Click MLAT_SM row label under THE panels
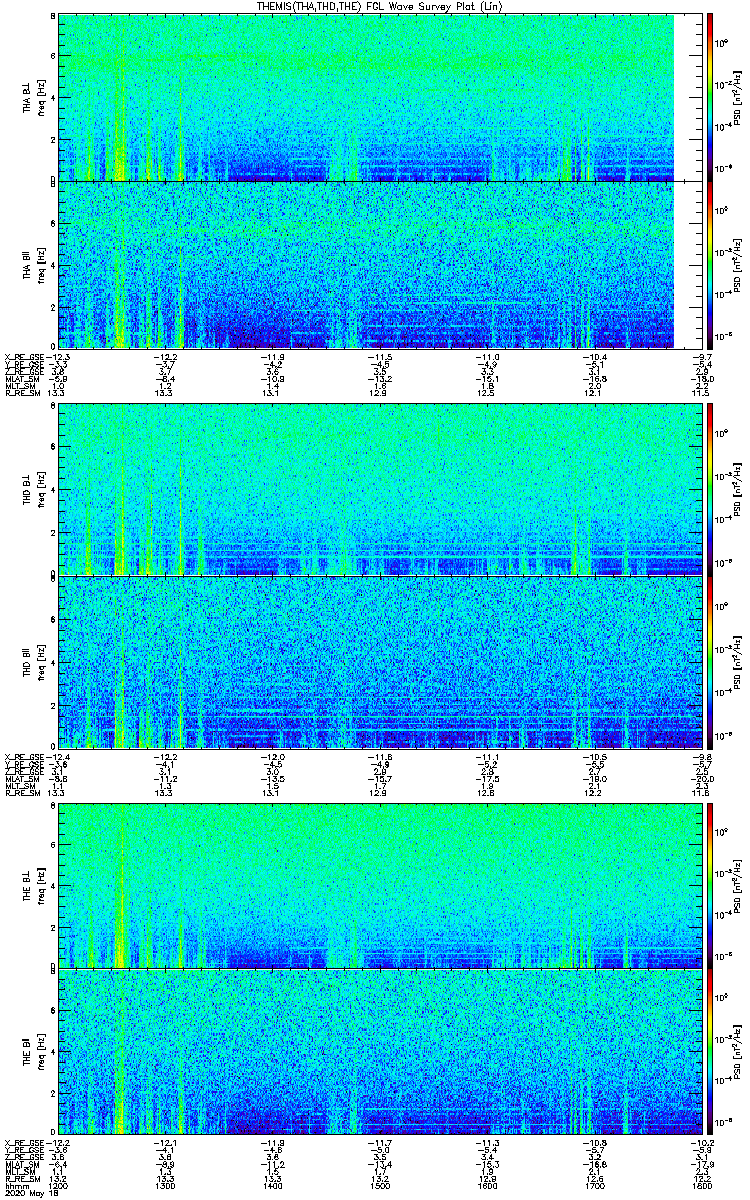 point(21,1164)
